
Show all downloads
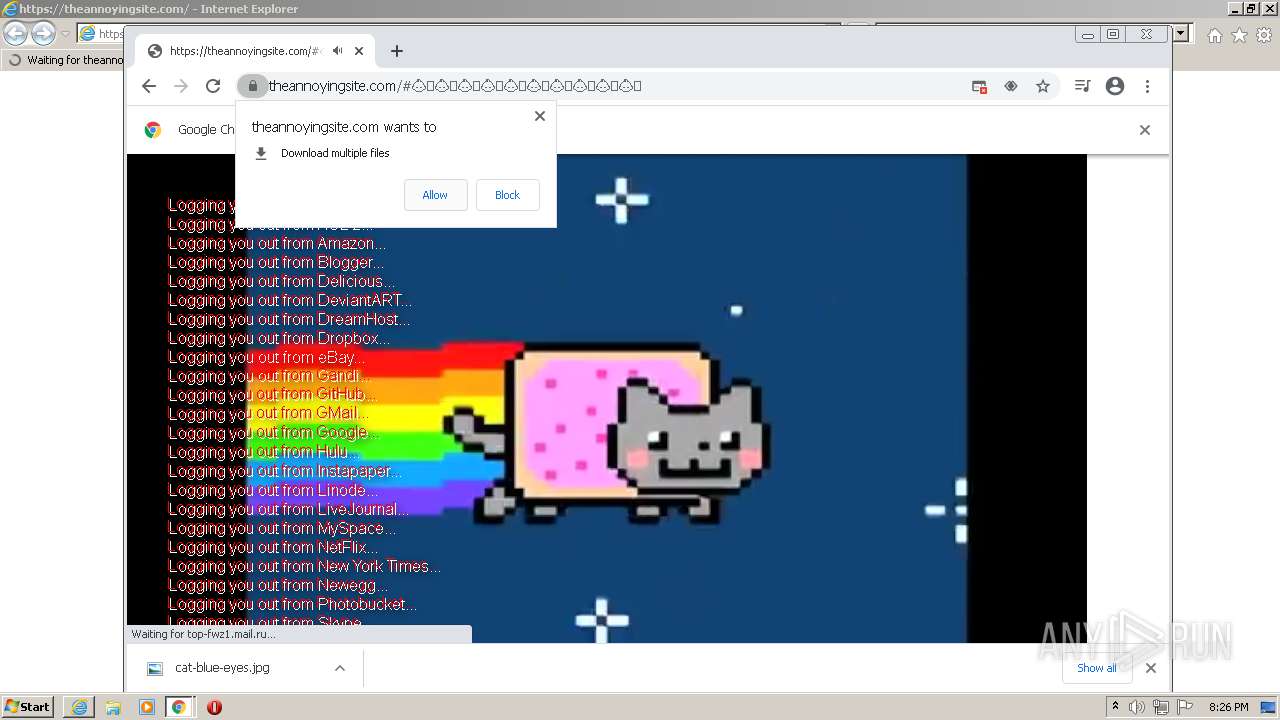(1097, 668)
